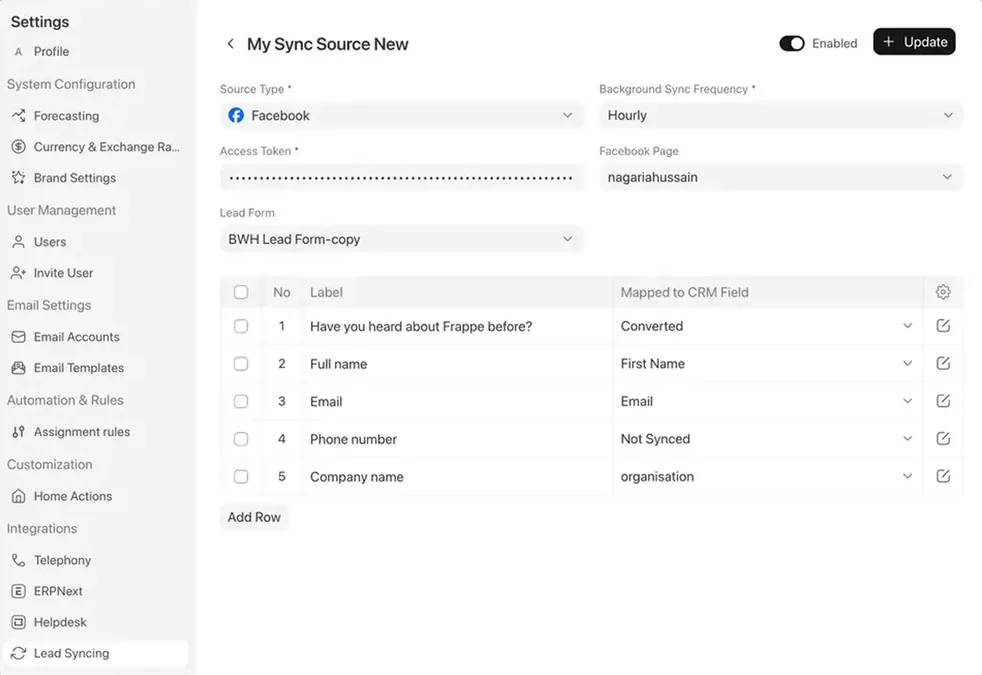
Task: Click the Mapped to CRM Field header
Action: pos(685,292)
